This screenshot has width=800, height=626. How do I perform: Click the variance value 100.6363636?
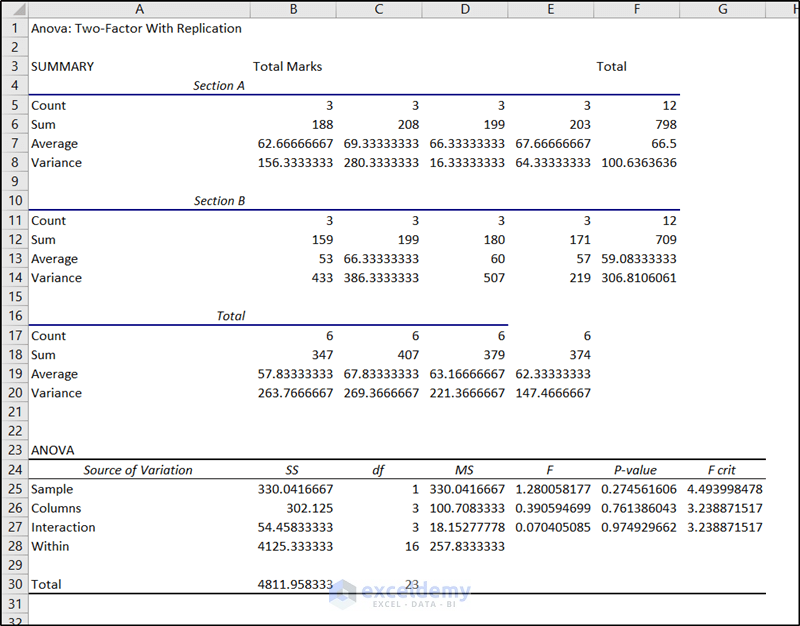click(639, 163)
